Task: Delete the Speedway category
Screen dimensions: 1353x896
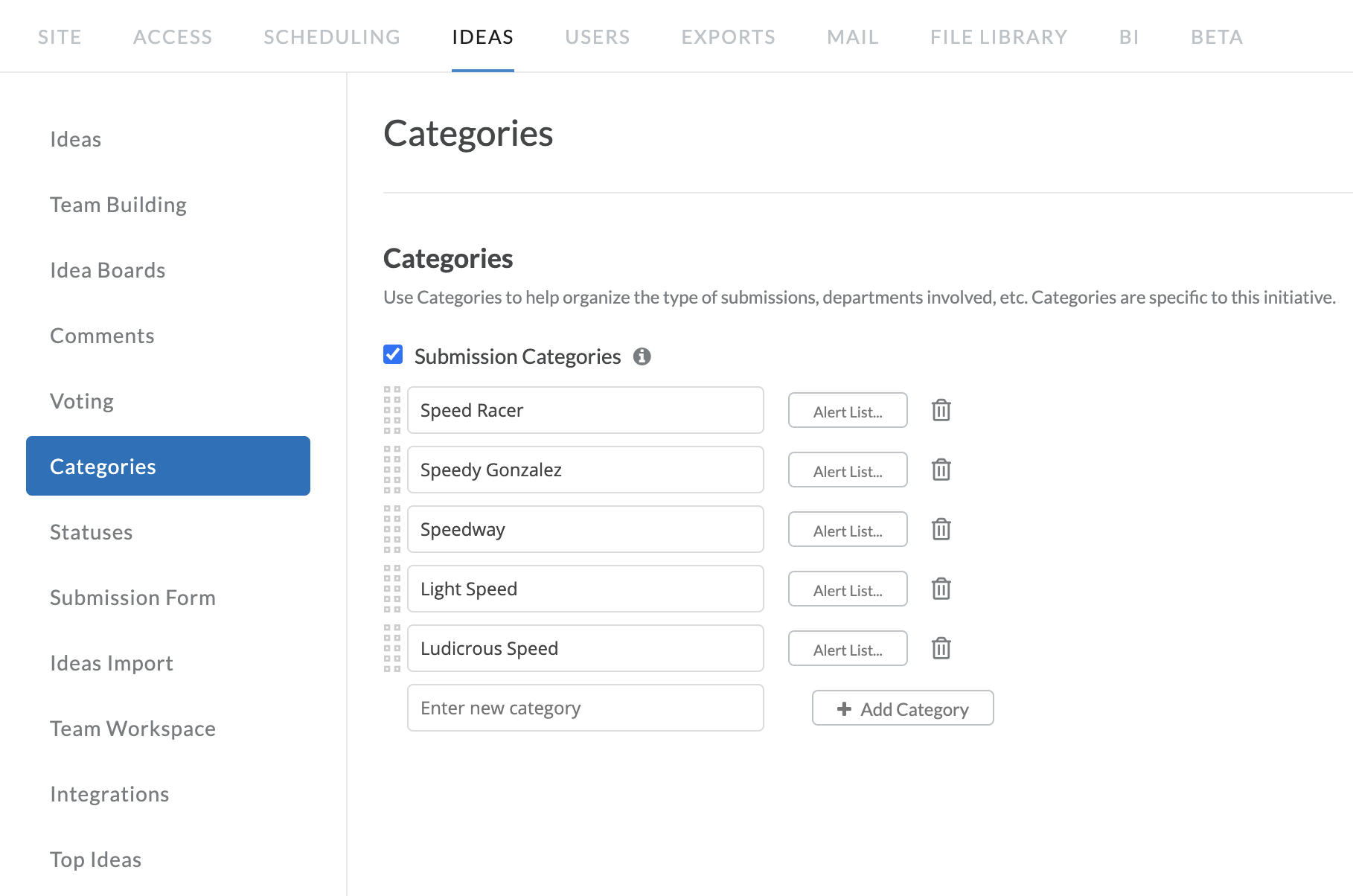Action: 941,529
